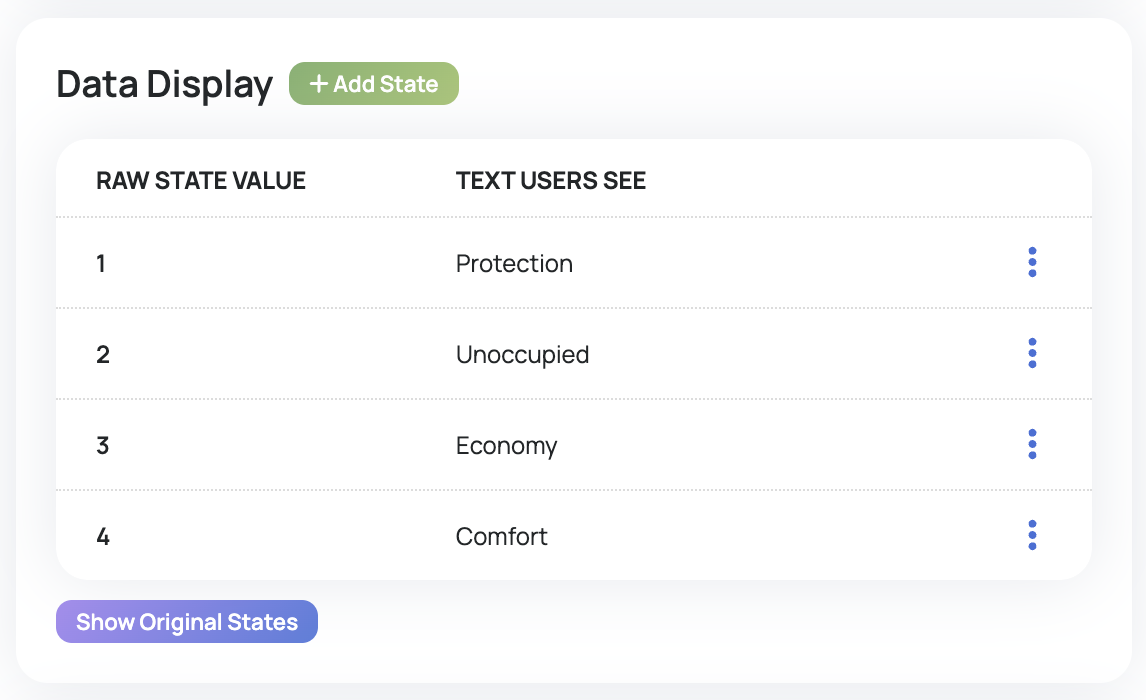Screen dimensions: 1146x700
Task: Click the Economy label in the table
Action: pos(506,446)
